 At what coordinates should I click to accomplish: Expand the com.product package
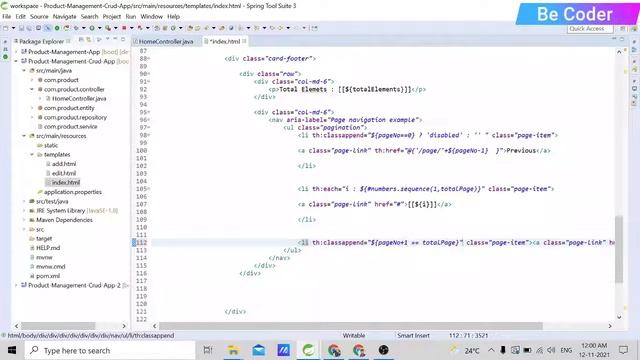click(x=32, y=80)
